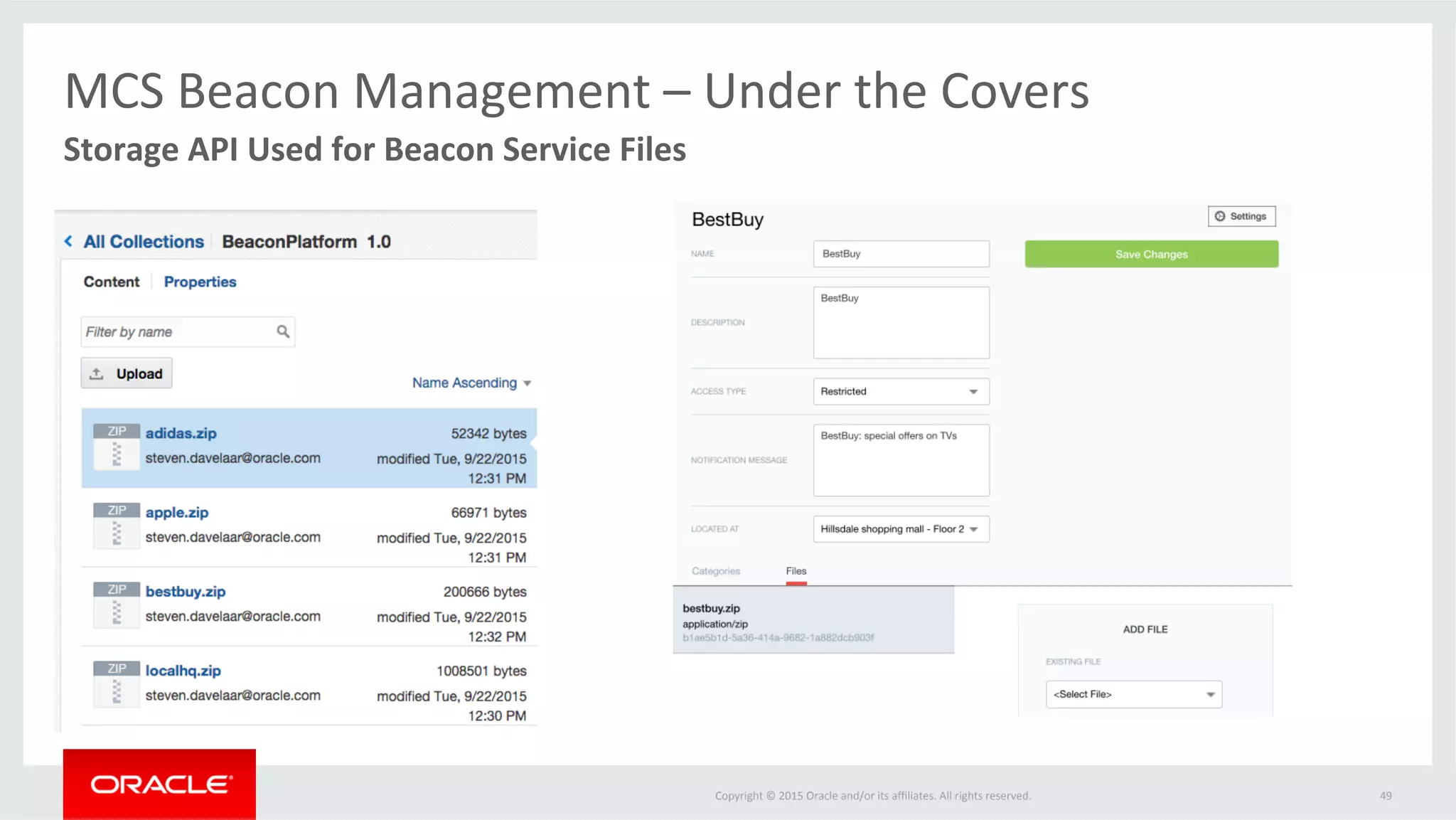The width and height of the screenshot is (1456, 820).
Task: Click the 52342 bytes size text
Action: [x=488, y=433]
